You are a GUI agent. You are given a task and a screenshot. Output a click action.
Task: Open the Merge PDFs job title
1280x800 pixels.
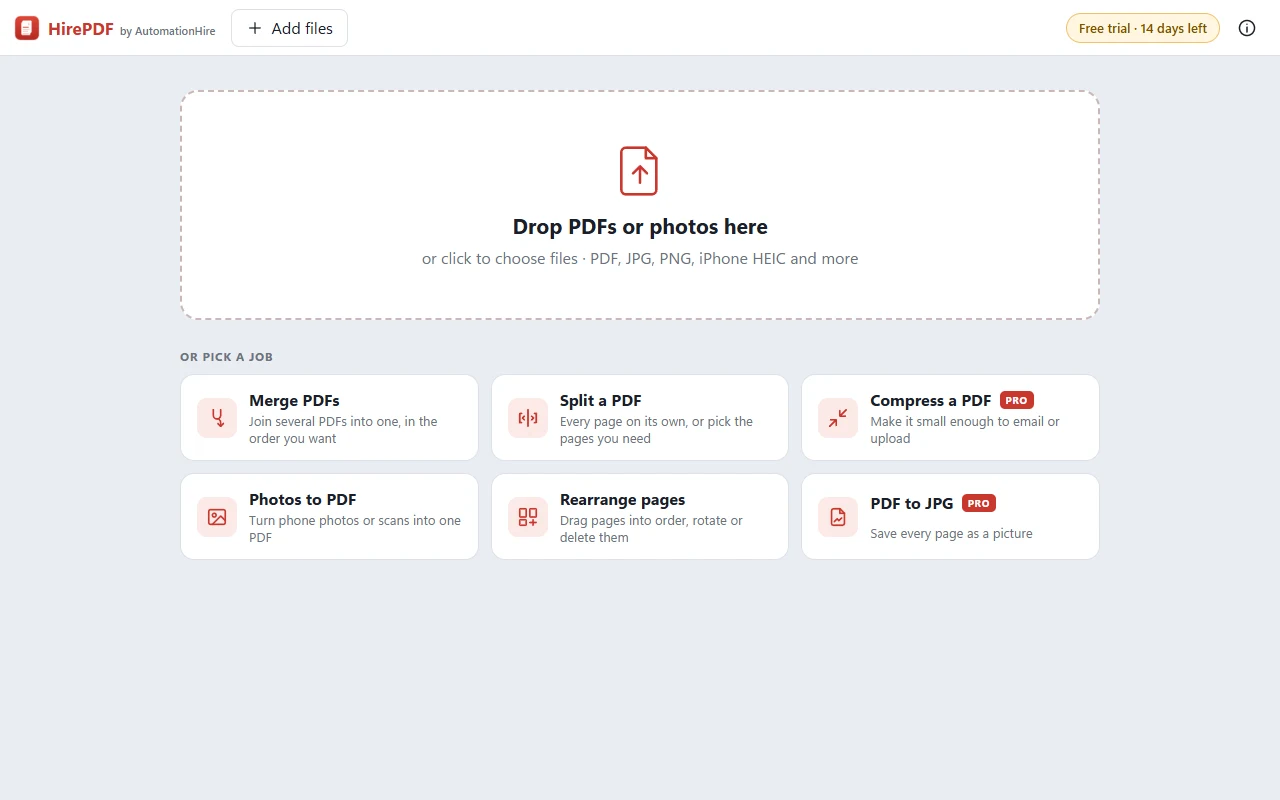[x=294, y=401]
